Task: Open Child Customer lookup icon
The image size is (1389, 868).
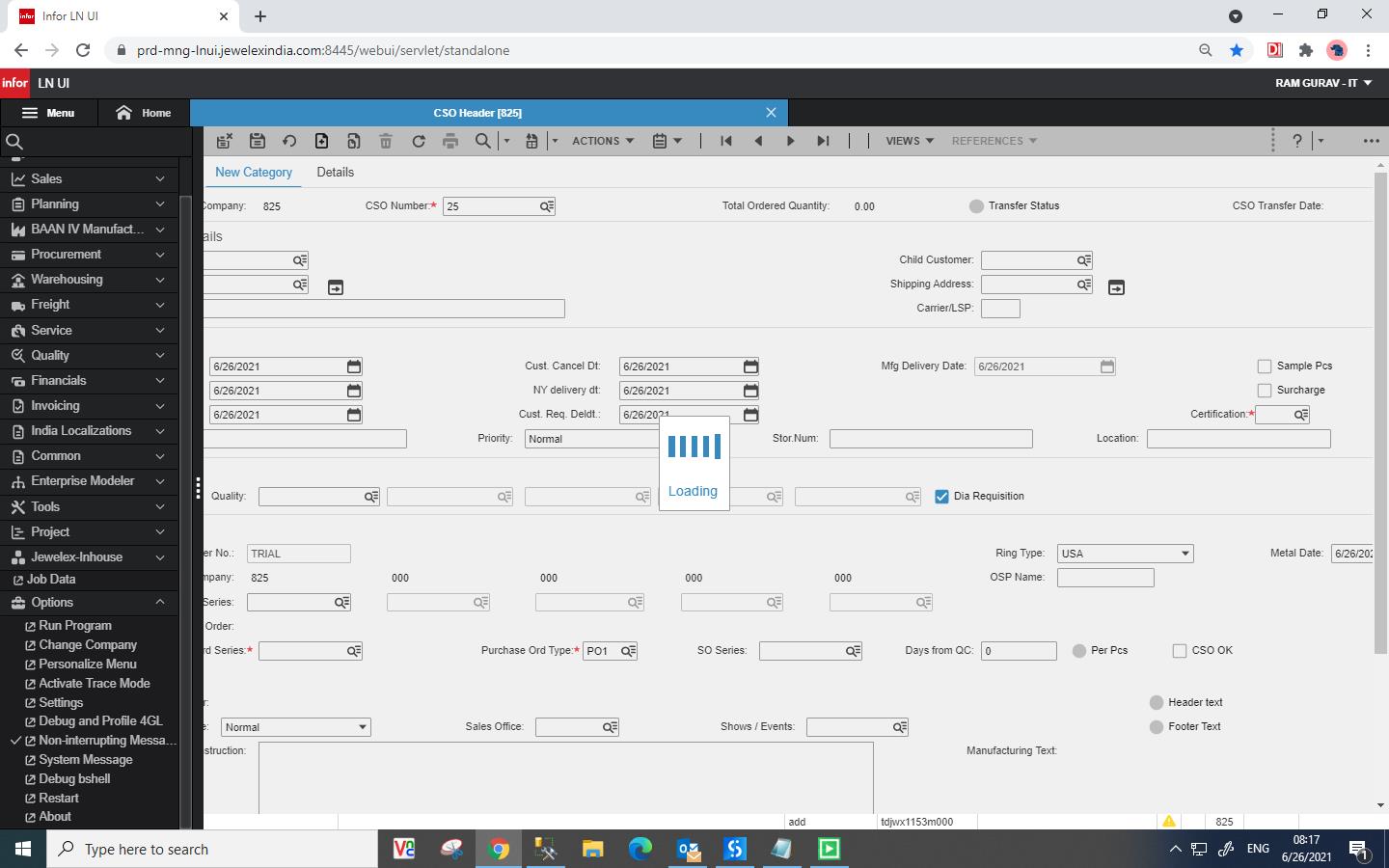Action: click(1084, 260)
